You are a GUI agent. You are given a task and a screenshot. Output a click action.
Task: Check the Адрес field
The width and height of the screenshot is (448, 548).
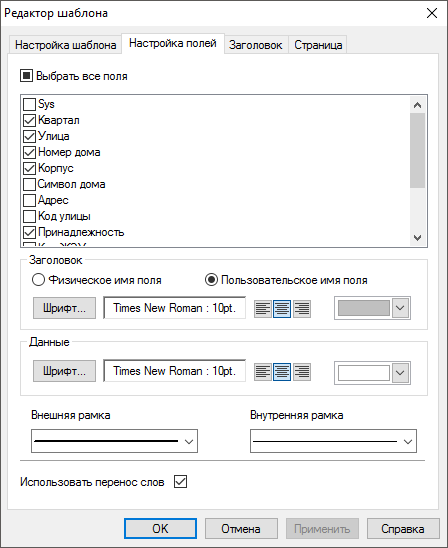pyautogui.click(x=29, y=200)
